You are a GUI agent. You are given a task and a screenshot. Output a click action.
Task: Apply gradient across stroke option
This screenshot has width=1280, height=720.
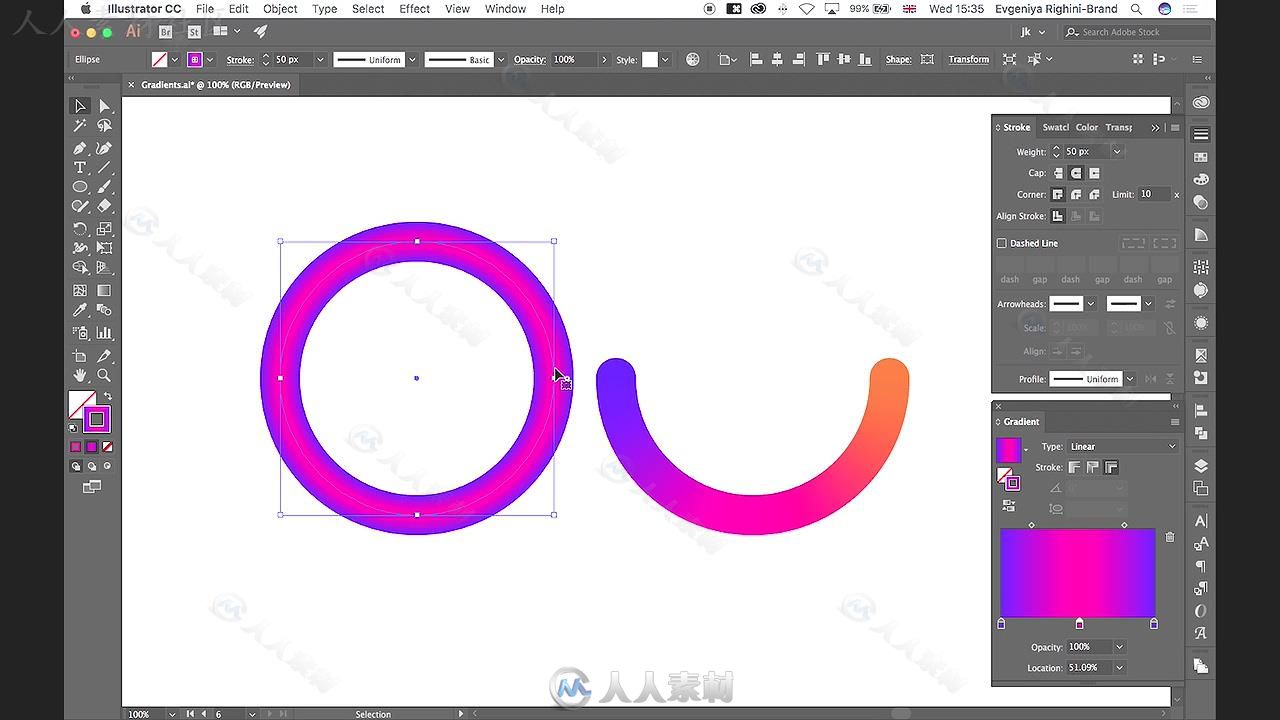tap(1111, 467)
